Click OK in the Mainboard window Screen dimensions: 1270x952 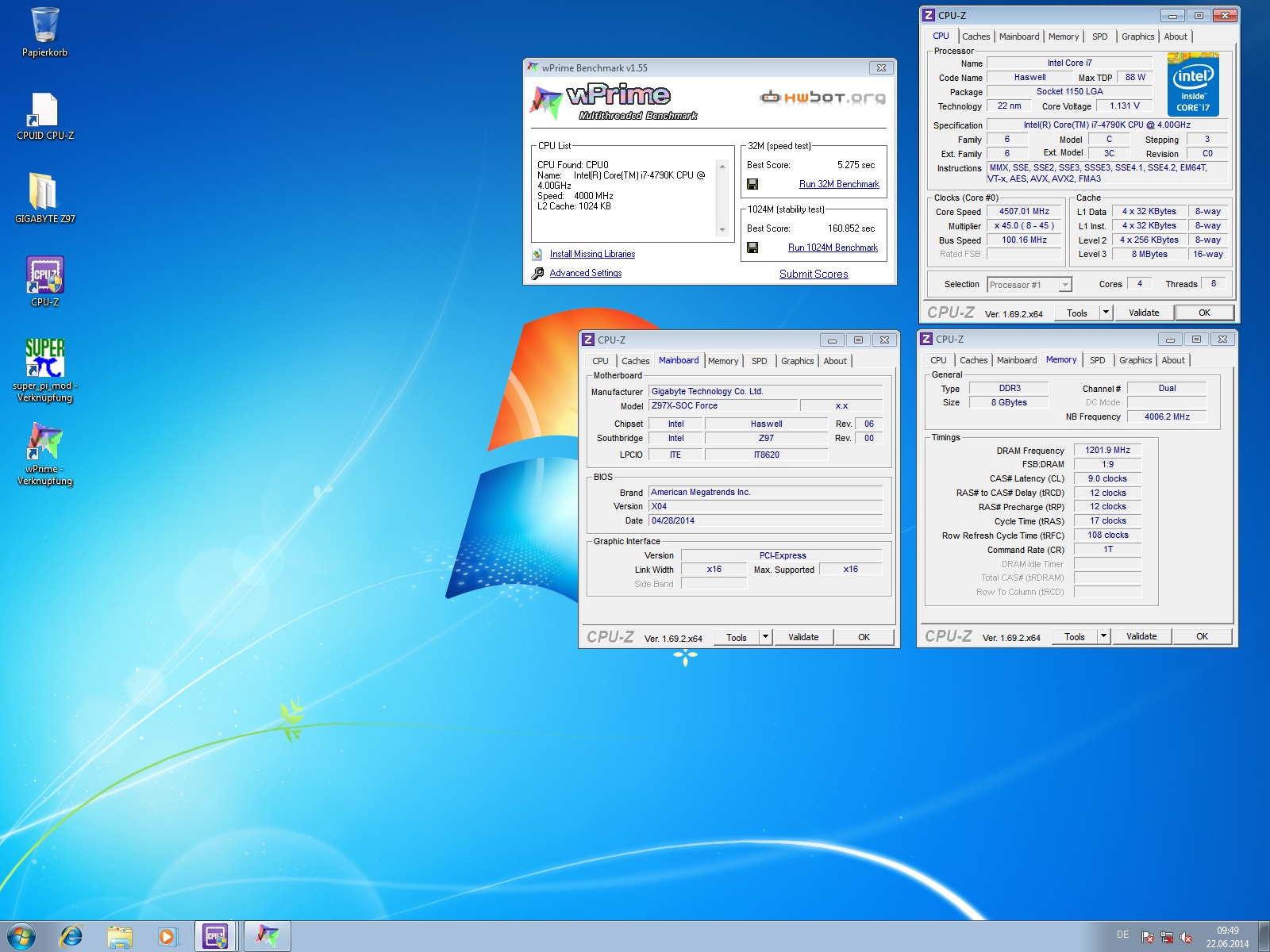(864, 637)
